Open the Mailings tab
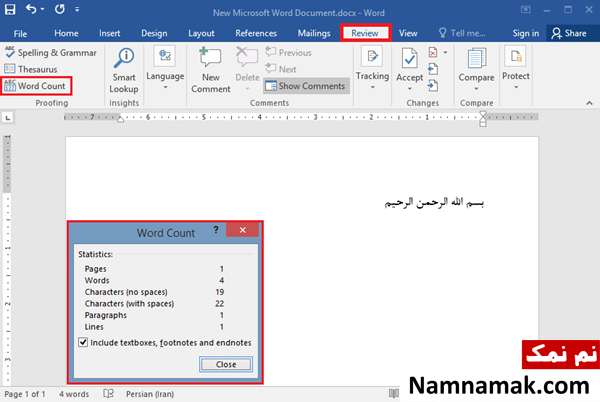The width and height of the screenshot is (600, 402). tap(314, 33)
